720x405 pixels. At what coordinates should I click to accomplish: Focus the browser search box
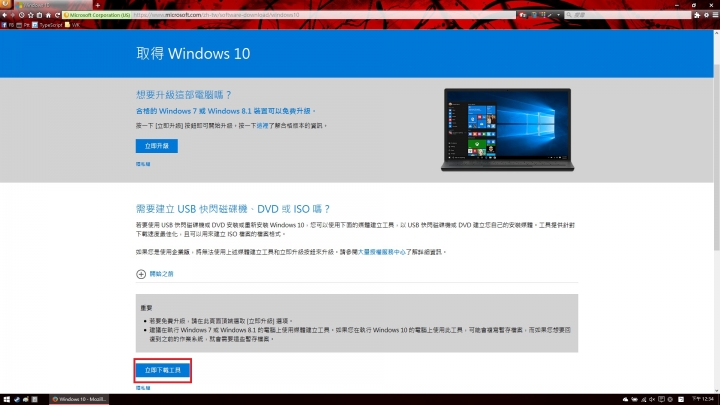coord(628,15)
